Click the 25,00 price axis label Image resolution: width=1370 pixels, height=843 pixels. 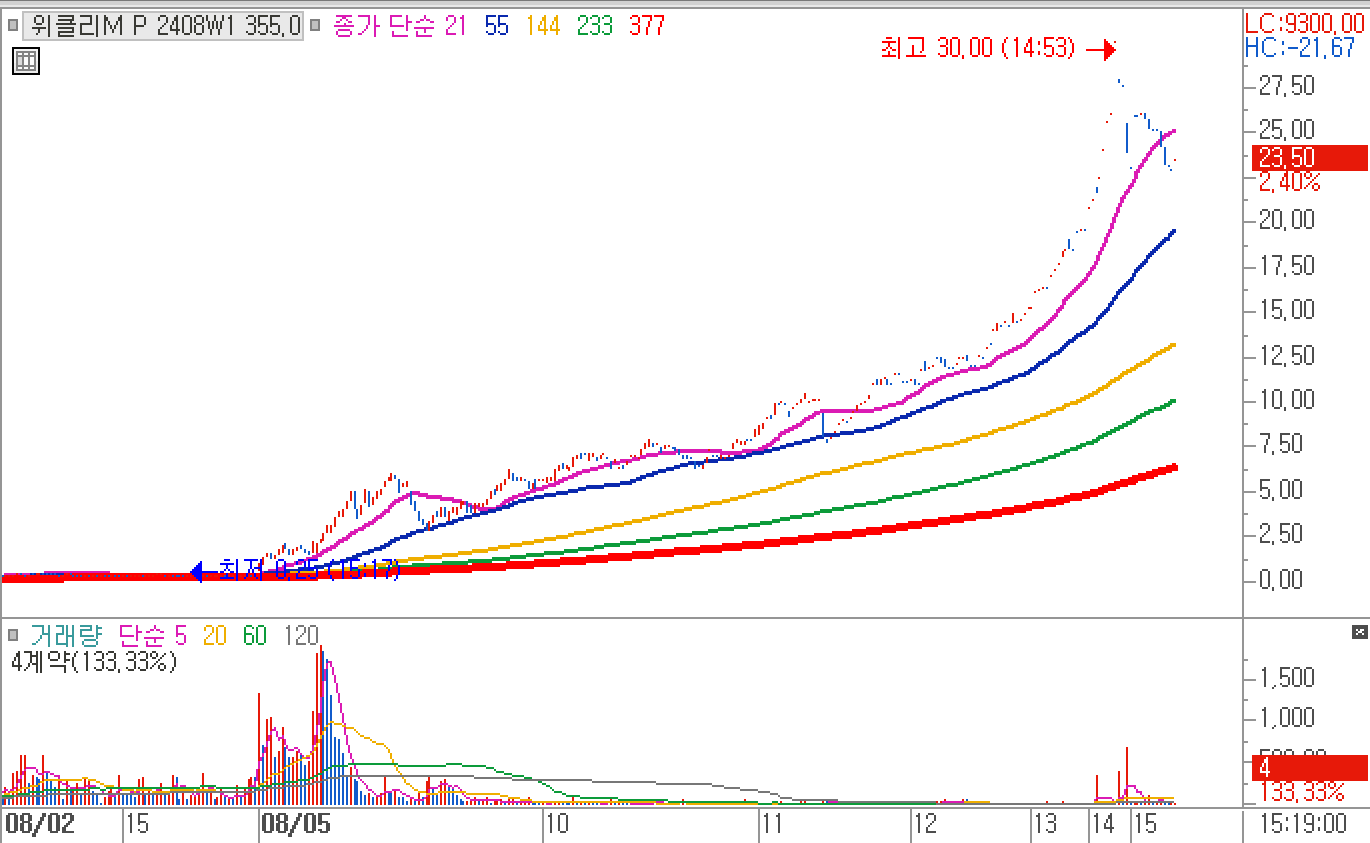(x=1287, y=130)
